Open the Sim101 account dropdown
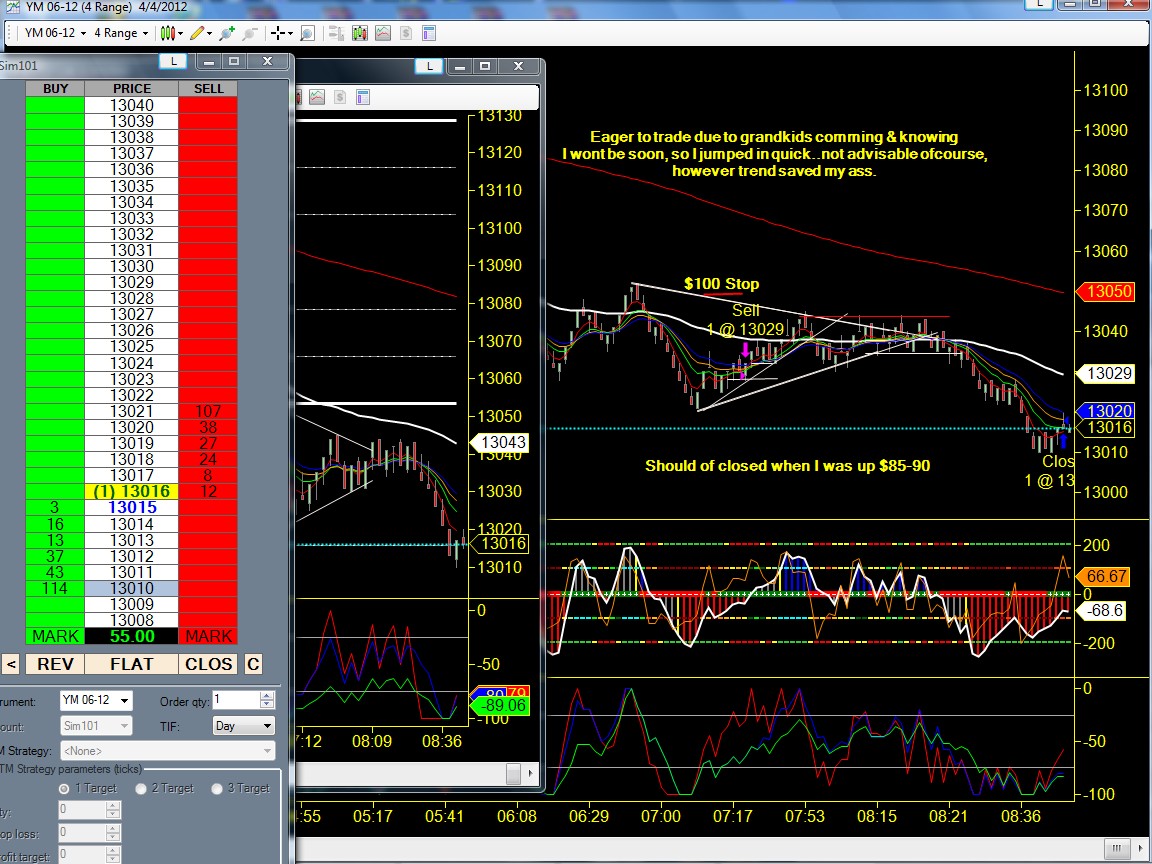The width and height of the screenshot is (1152, 864). 96,726
